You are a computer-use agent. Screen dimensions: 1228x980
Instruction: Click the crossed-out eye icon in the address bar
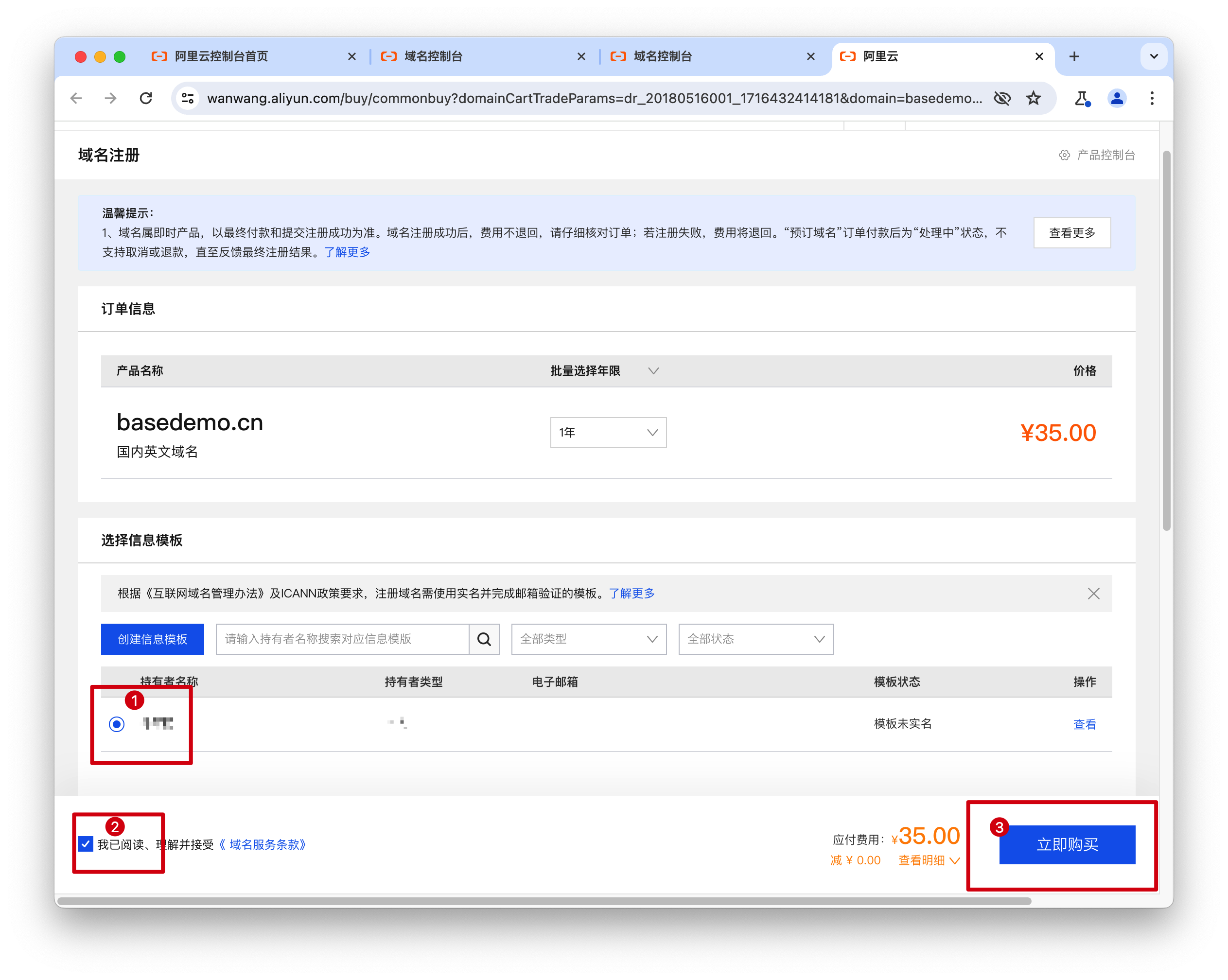pyautogui.click(x=1002, y=99)
